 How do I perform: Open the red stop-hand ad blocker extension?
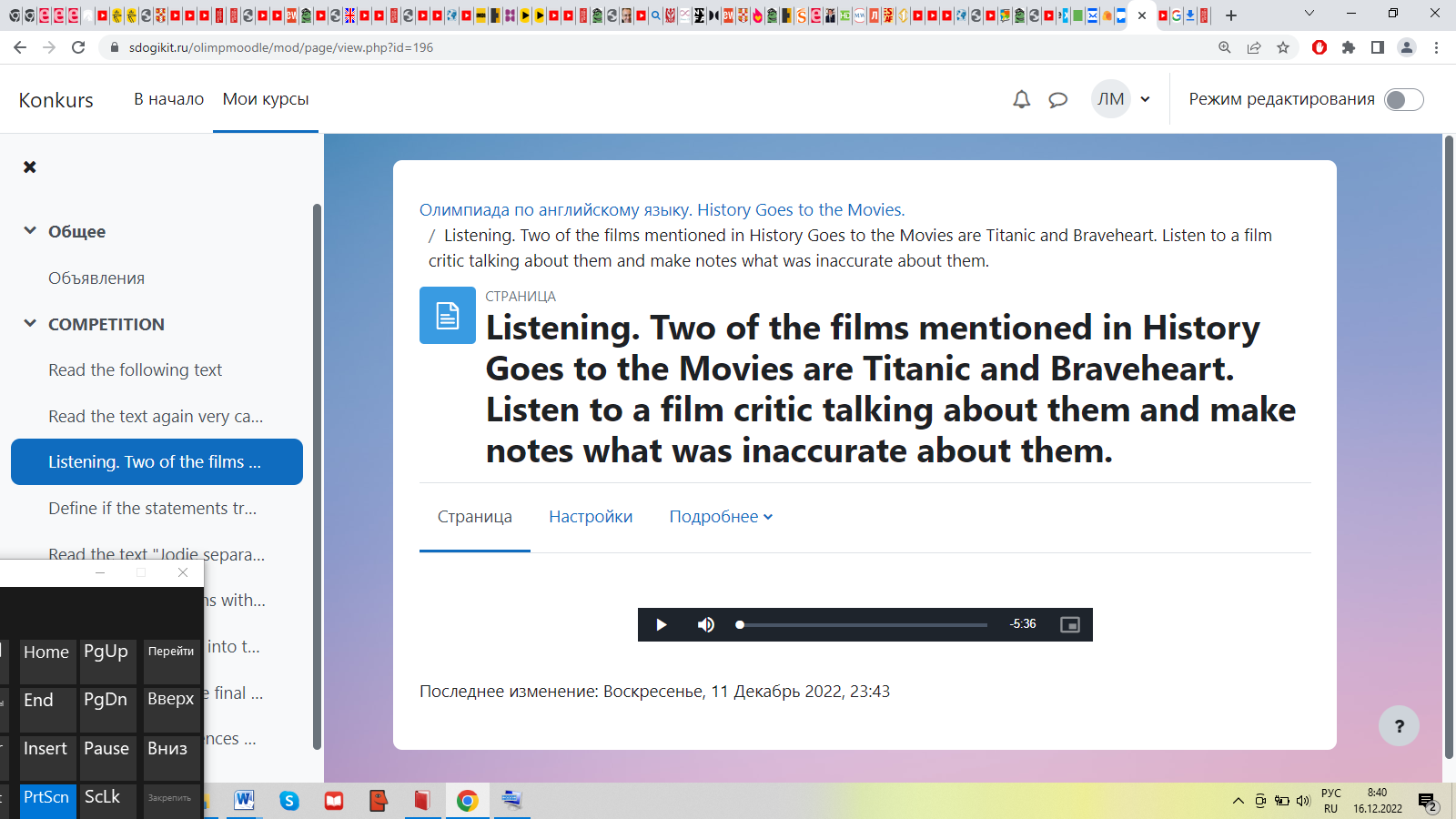pos(1319,47)
